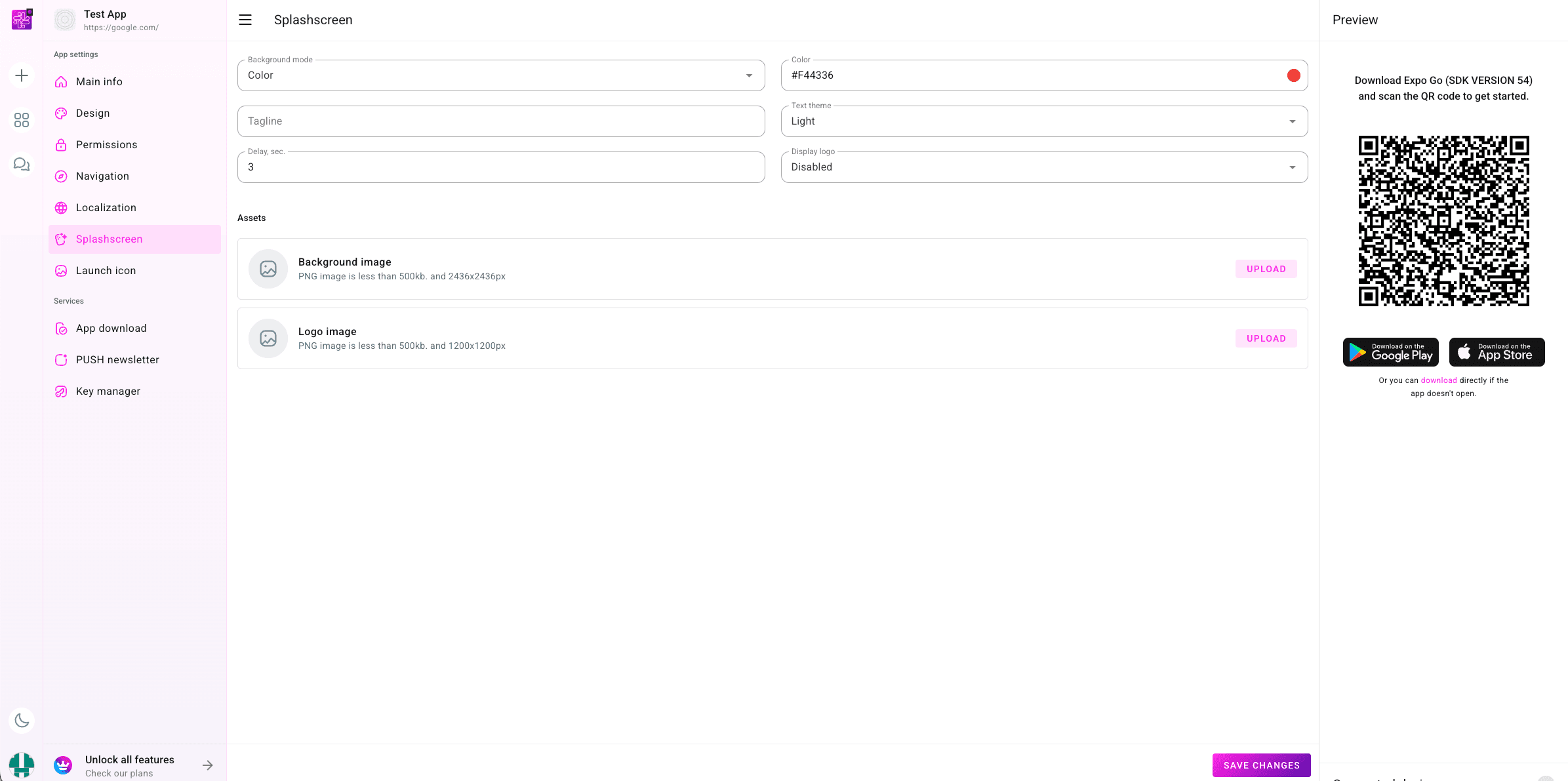Click the Permissions lock icon
Screen dimensions: 1568x781
pos(61,145)
